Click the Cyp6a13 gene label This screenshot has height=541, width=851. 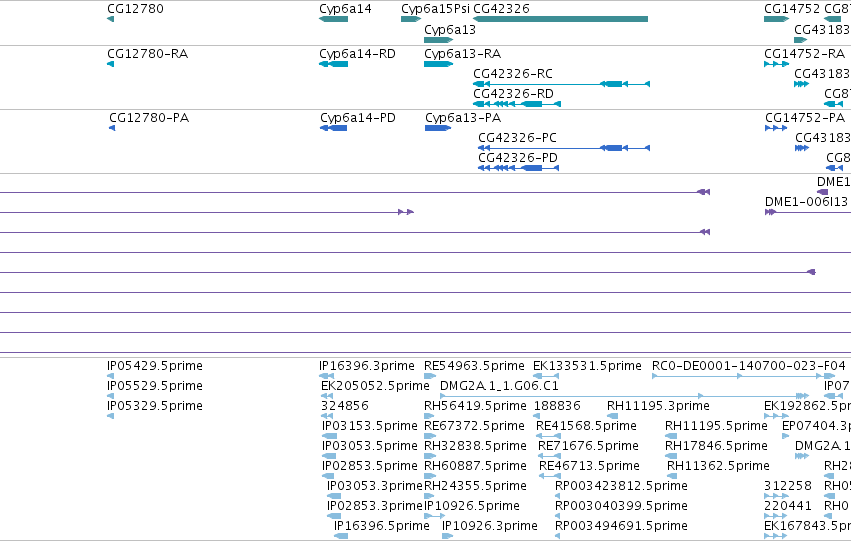click(450, 30)
